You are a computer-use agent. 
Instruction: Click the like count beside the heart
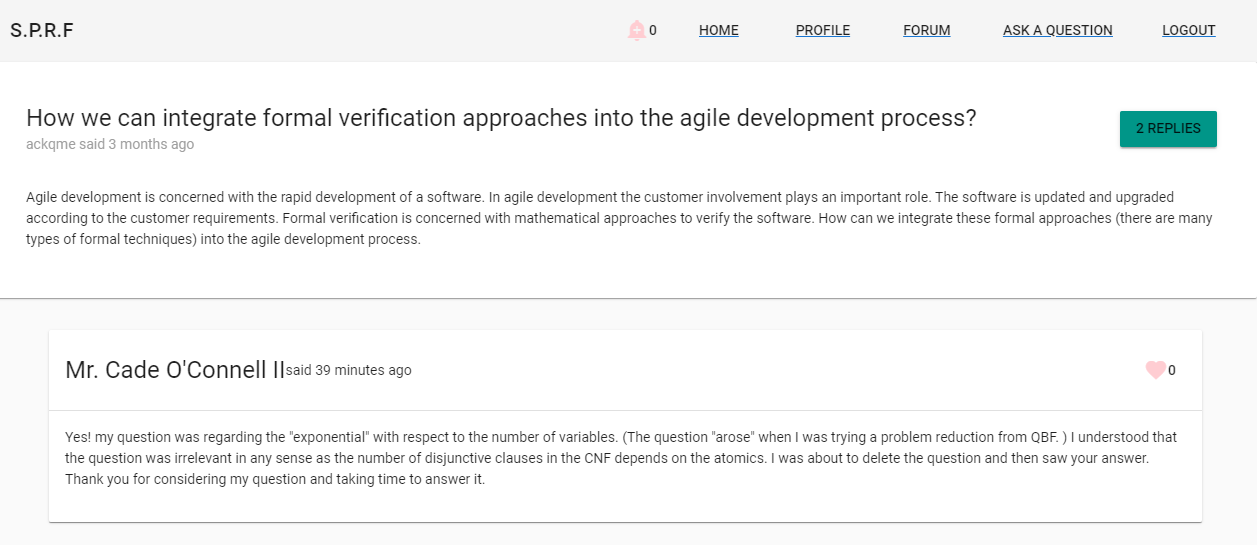tap(1172, 370)
